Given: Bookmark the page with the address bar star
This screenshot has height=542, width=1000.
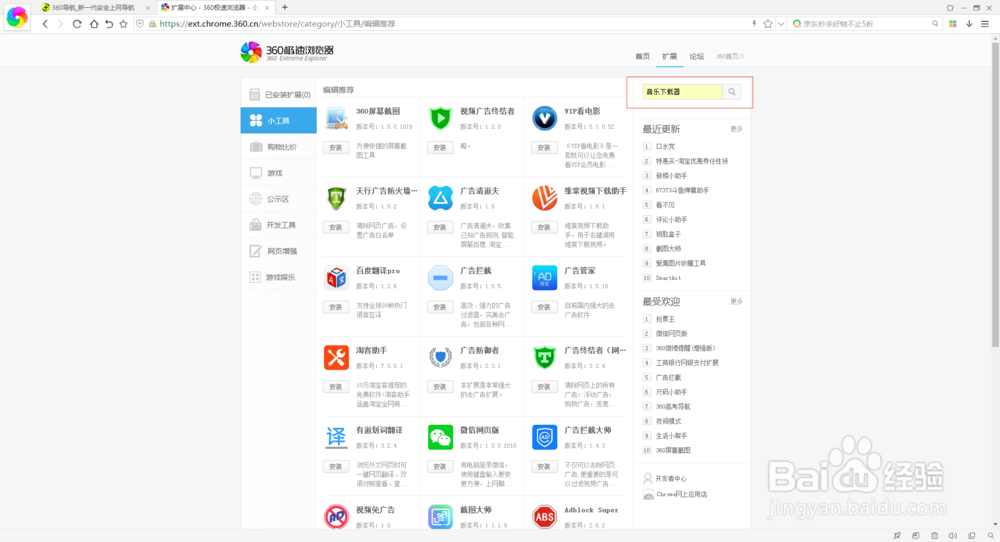Looking at the screenshot, I should pyautogui.click(x=768, y=24).
